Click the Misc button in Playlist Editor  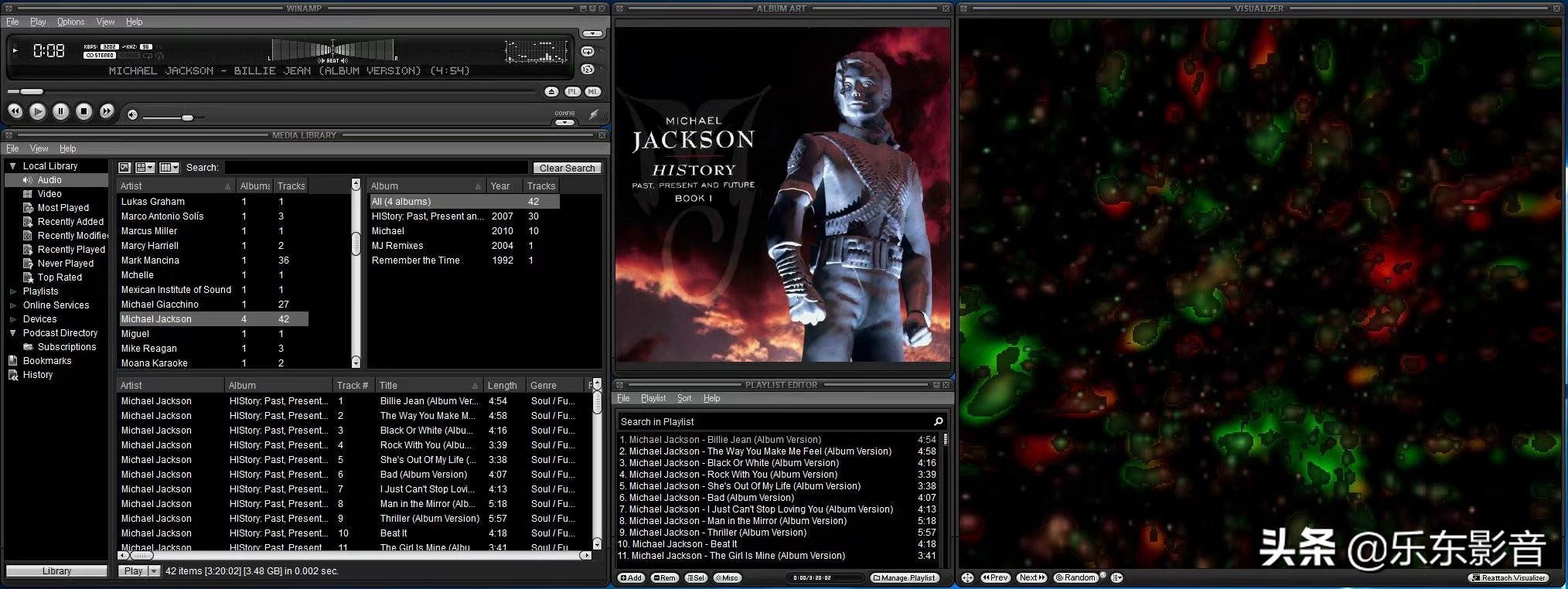tap(727, 577)
